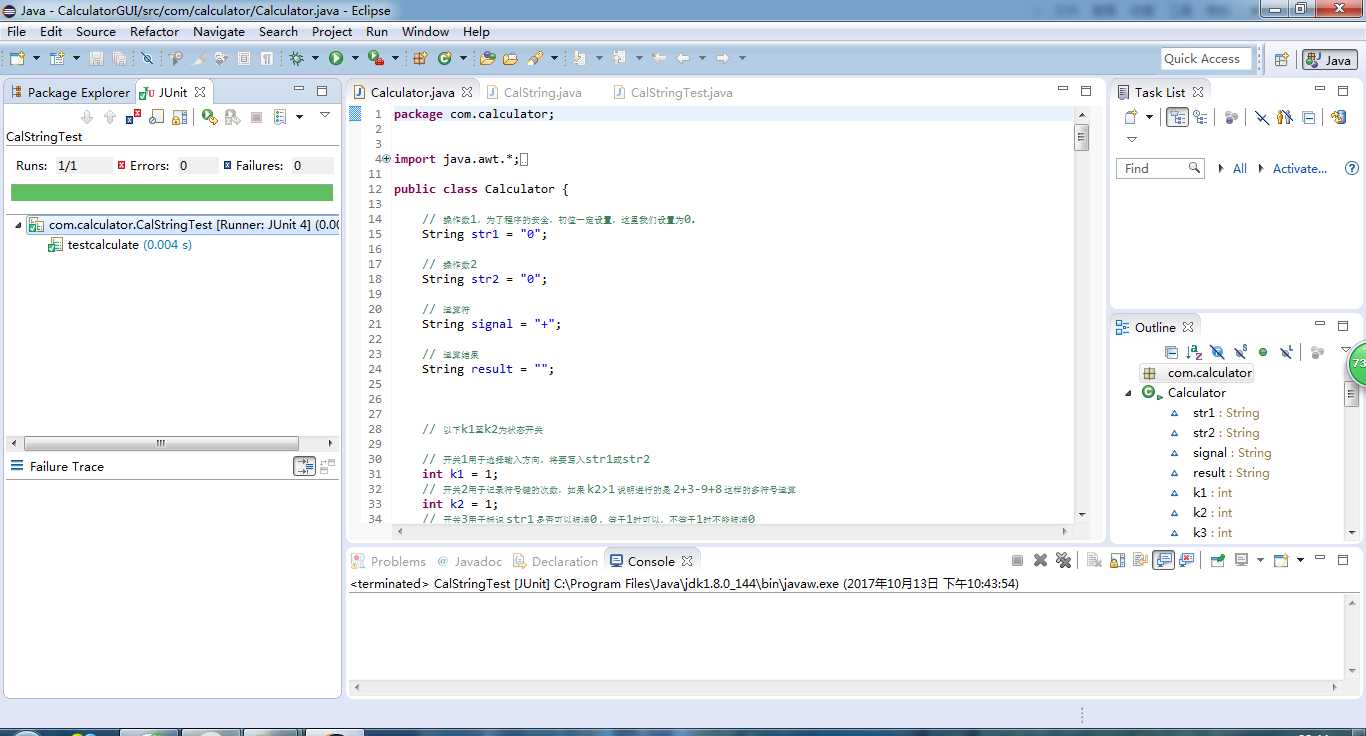Click the Open Type toolbar icon
1366x736 pixels.
[x=487, y=59]
